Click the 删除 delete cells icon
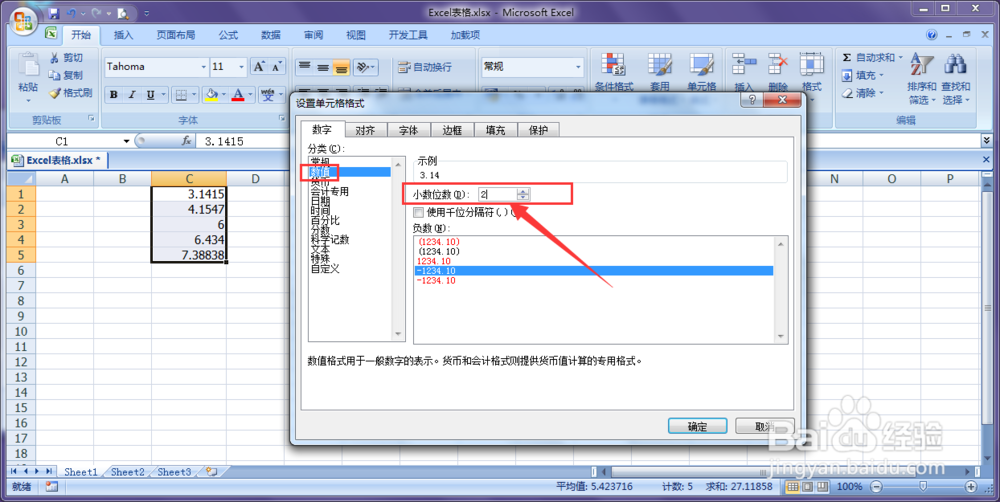The width and height of the screenshot is (1000, 502). coord(777,64)
